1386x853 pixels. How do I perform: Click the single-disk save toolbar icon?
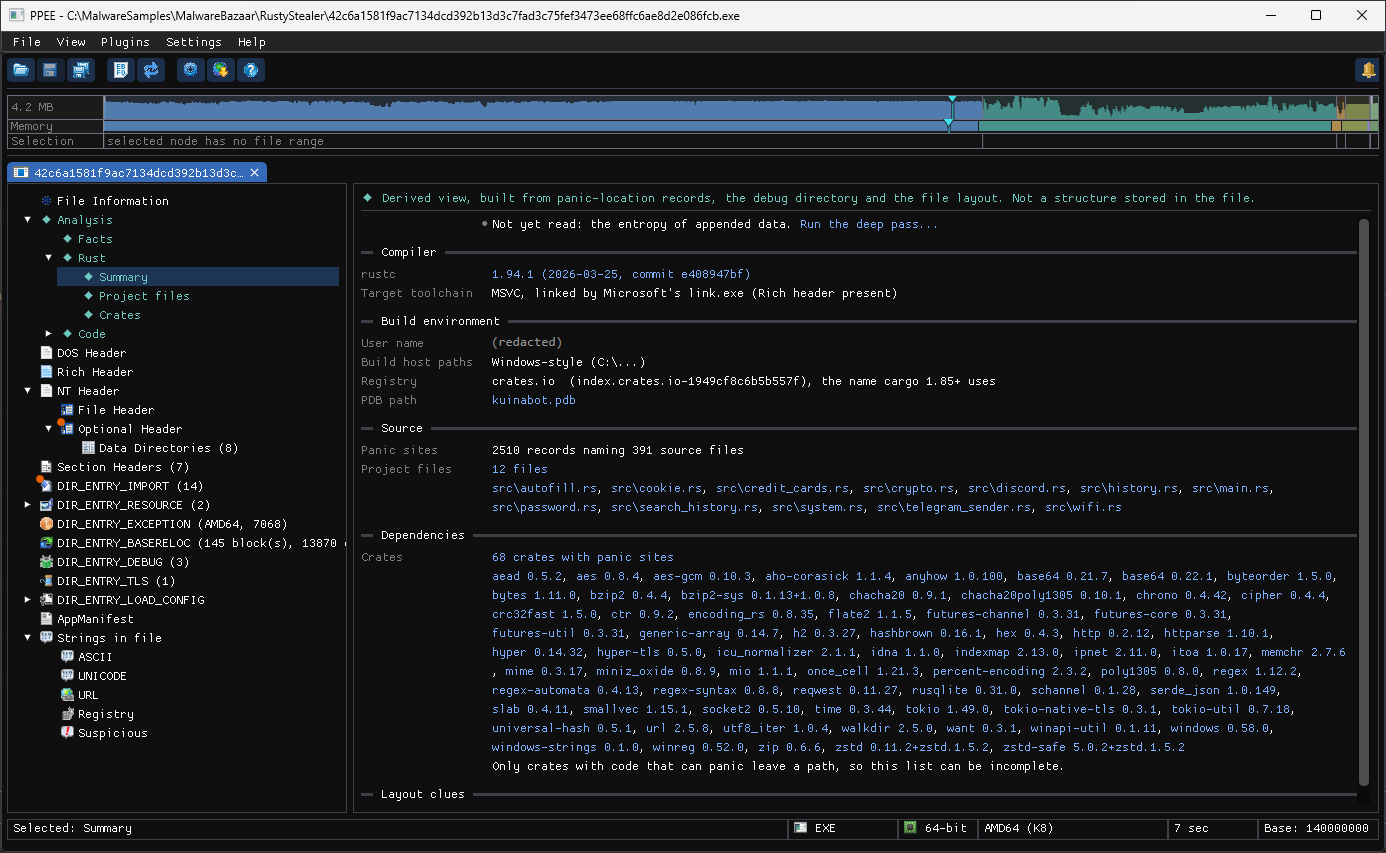click(x=50, y=70)
